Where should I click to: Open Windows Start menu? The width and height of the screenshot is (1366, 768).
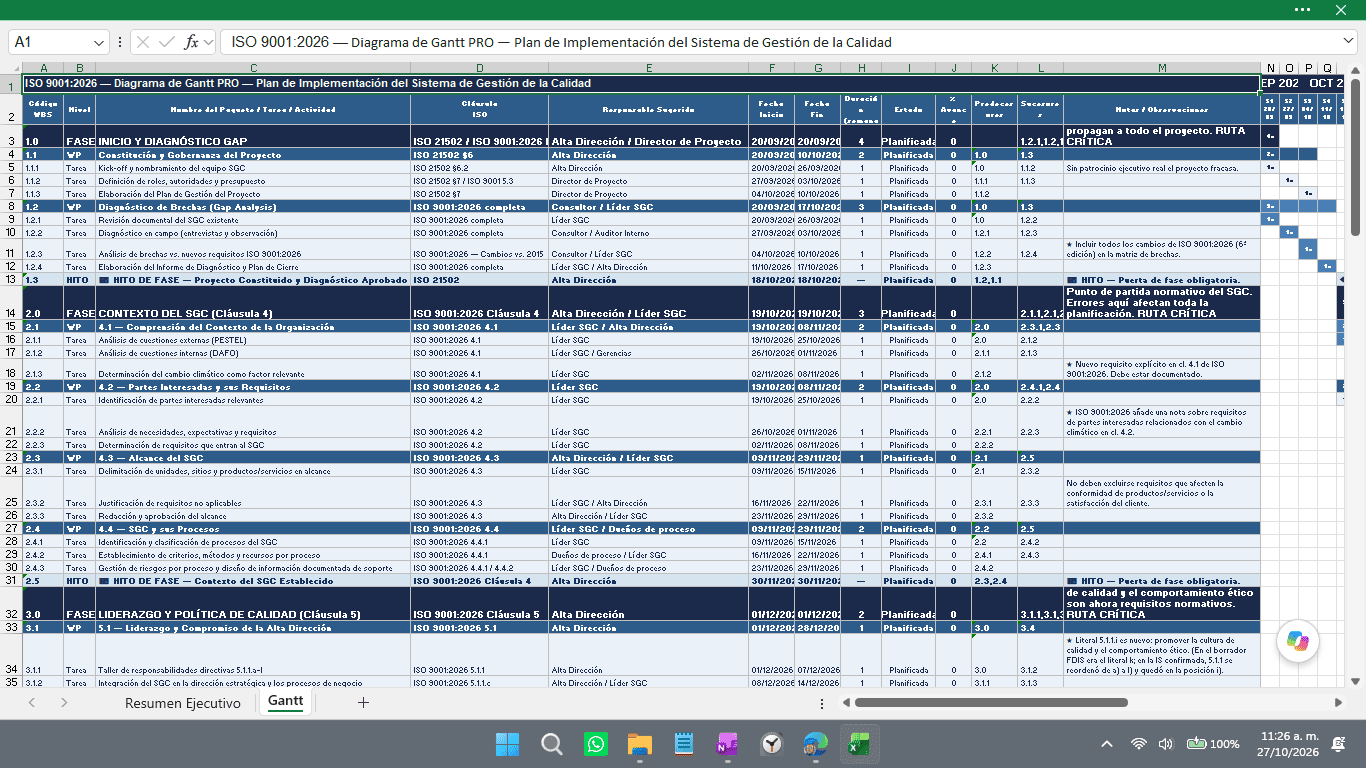point(507,744)
